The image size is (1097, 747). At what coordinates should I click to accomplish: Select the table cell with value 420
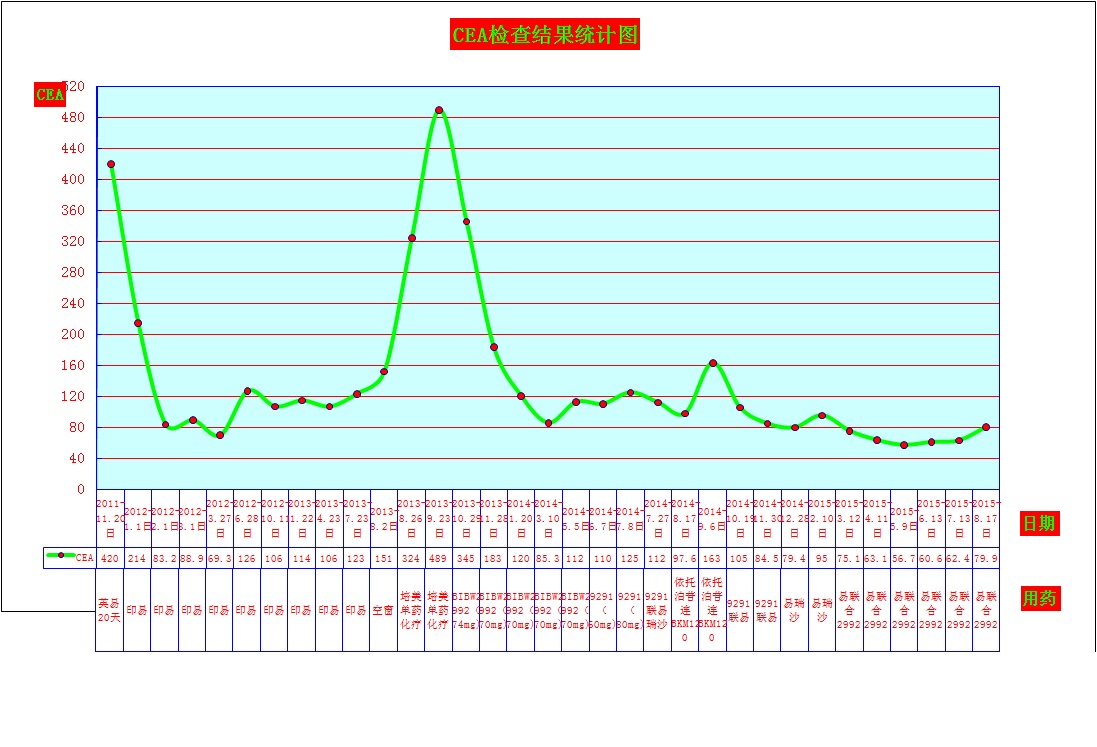pyautogui.click(x=110, y=558)
